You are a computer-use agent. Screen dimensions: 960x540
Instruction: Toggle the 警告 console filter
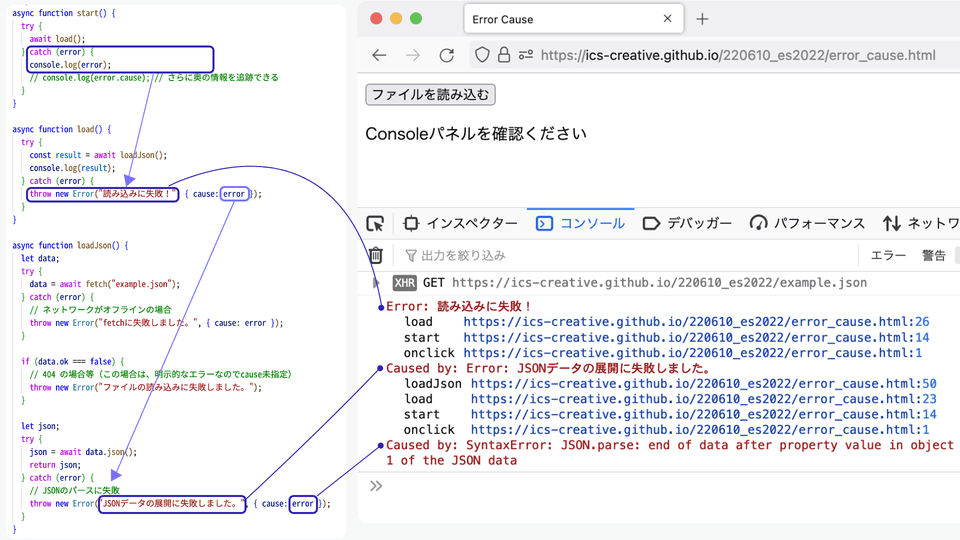[933, 256]
